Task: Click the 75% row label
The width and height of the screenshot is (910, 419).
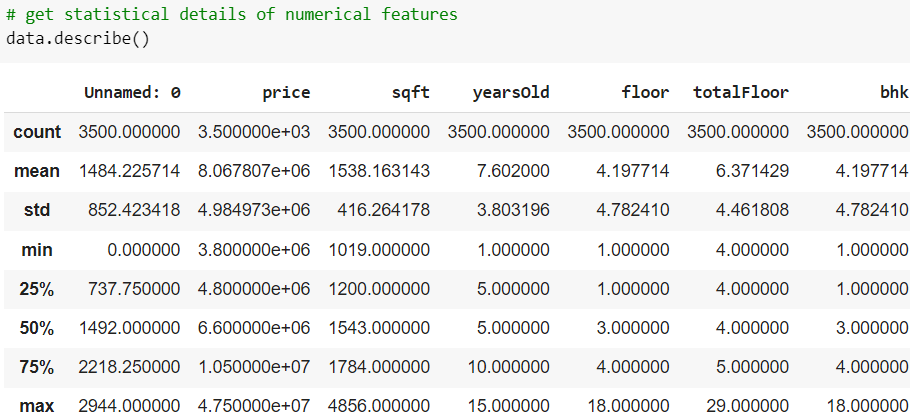Action: click(37, 367)
